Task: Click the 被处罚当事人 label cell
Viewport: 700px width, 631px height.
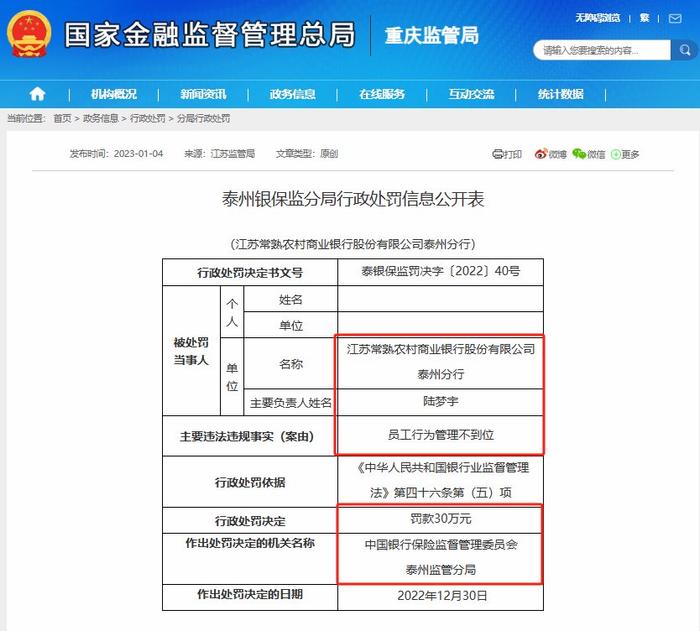Action: 191,351
